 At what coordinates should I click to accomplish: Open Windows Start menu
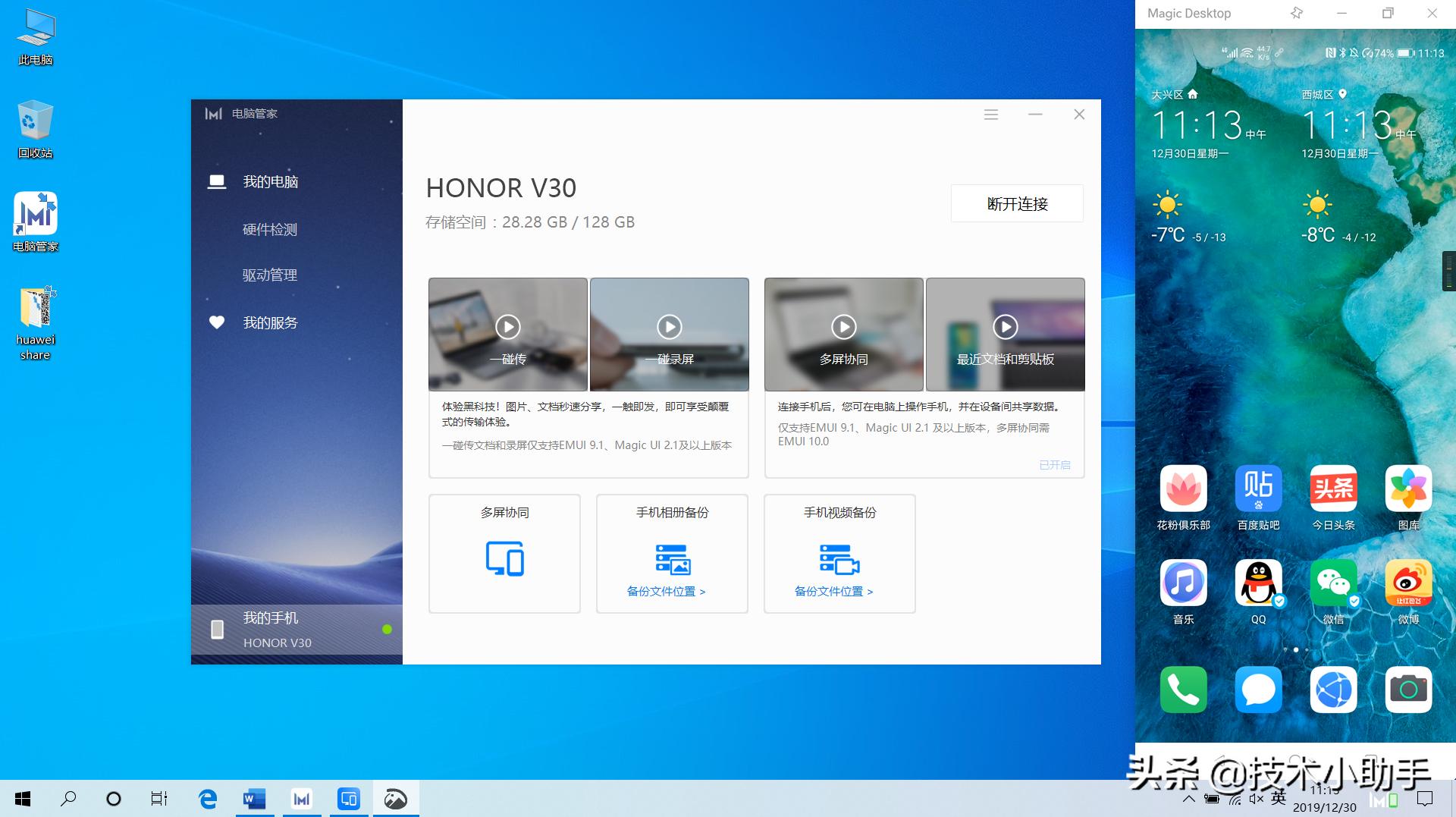pyautogui.click(x=23, y=798)
